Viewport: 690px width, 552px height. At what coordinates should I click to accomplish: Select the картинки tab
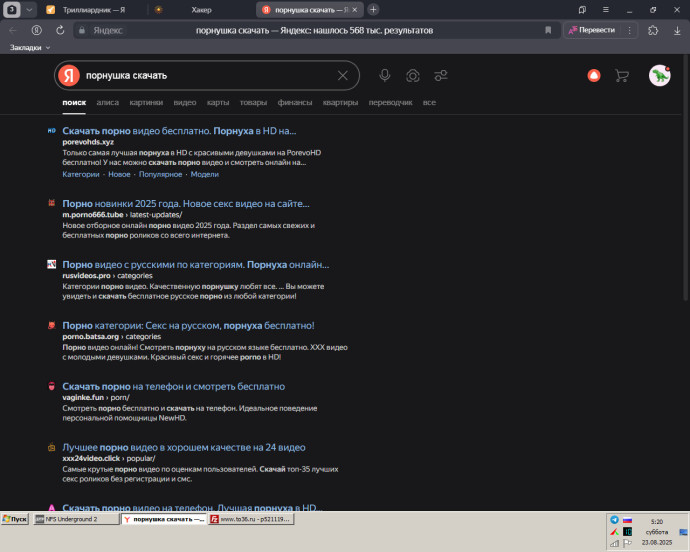click(146, 102)
